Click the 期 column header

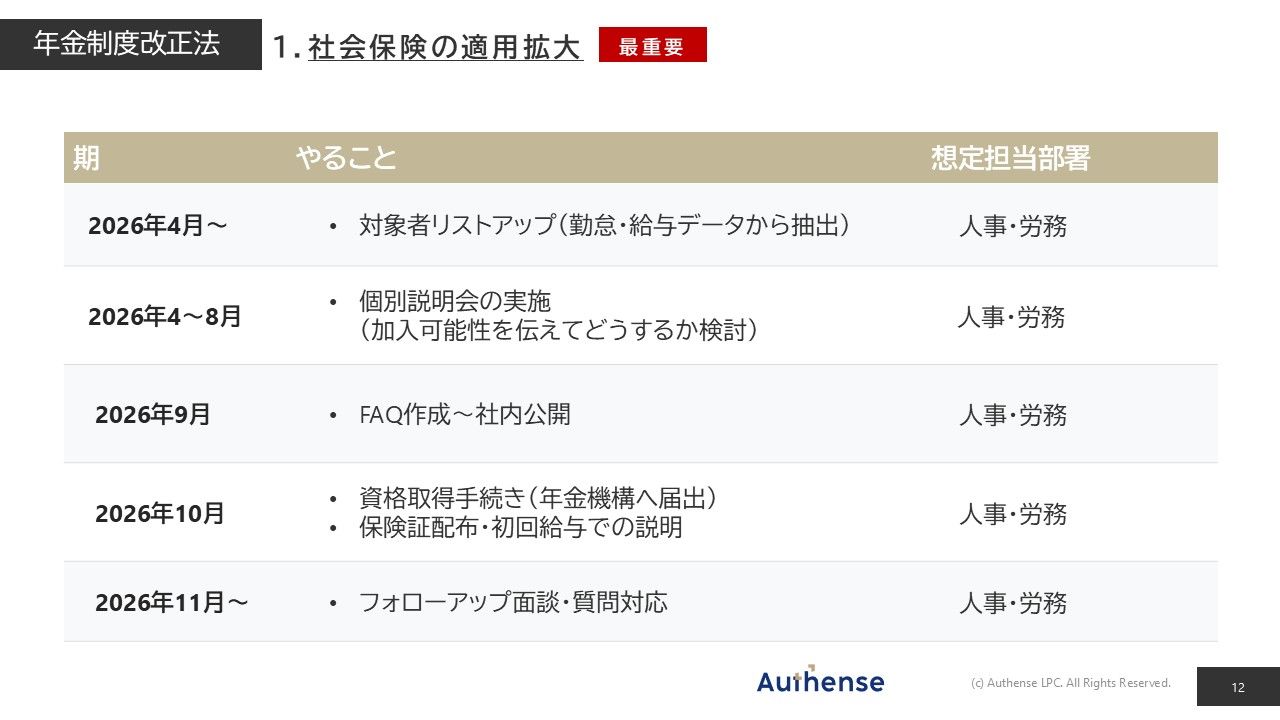point(86,158)
